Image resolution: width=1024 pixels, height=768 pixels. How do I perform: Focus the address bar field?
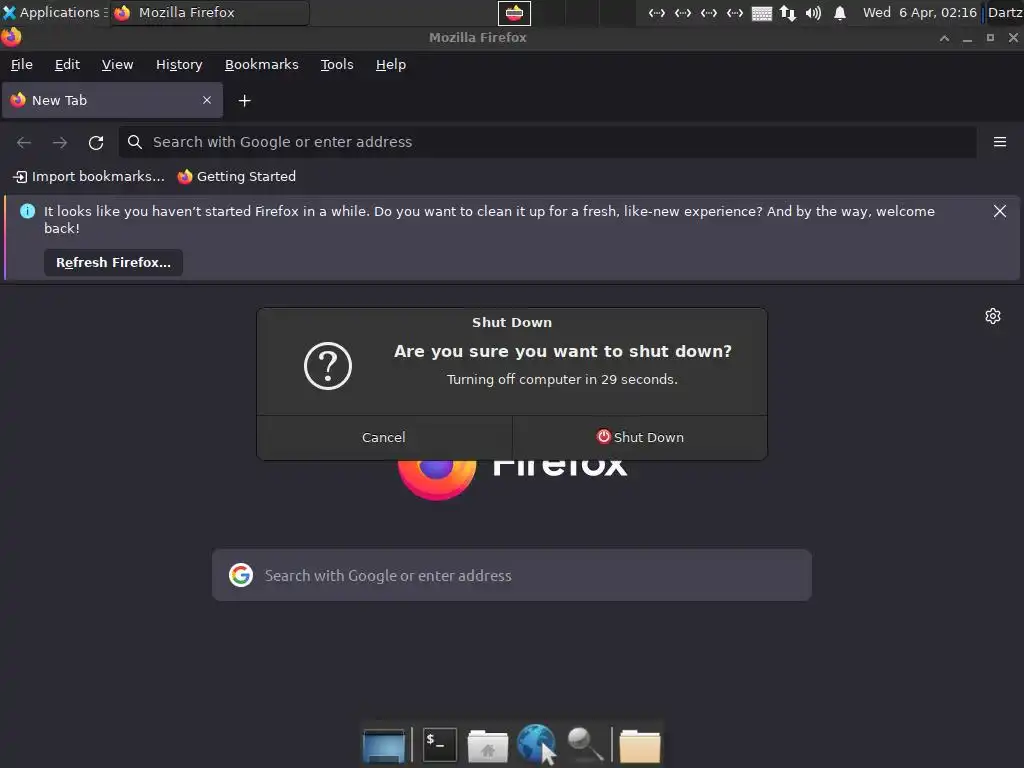click(547, 142)
